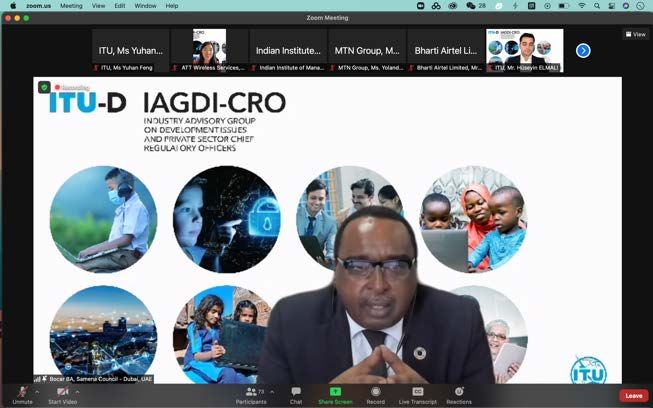Open the Wi-Fi status menu
Screen dimensions: 653x408
[582, 6]
